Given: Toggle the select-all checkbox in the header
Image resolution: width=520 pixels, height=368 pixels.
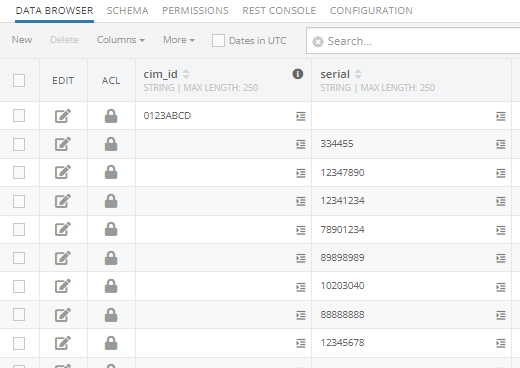Looking at the screenshot, I should click(x=19, y=80).
